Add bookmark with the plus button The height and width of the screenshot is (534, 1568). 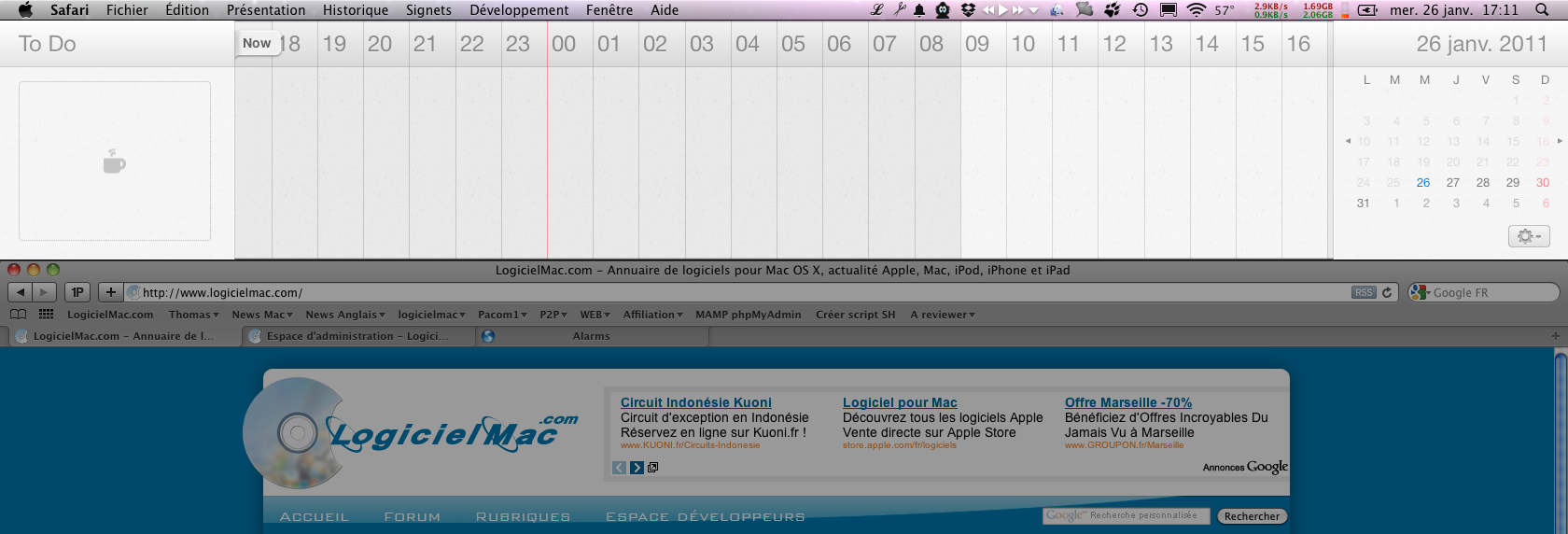tap(110, 292)
